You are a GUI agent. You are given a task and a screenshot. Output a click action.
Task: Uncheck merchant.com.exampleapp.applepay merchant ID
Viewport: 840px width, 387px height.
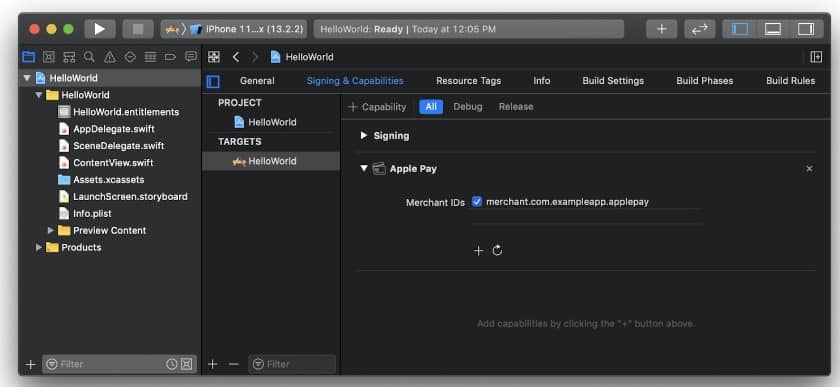coord(477,202)
